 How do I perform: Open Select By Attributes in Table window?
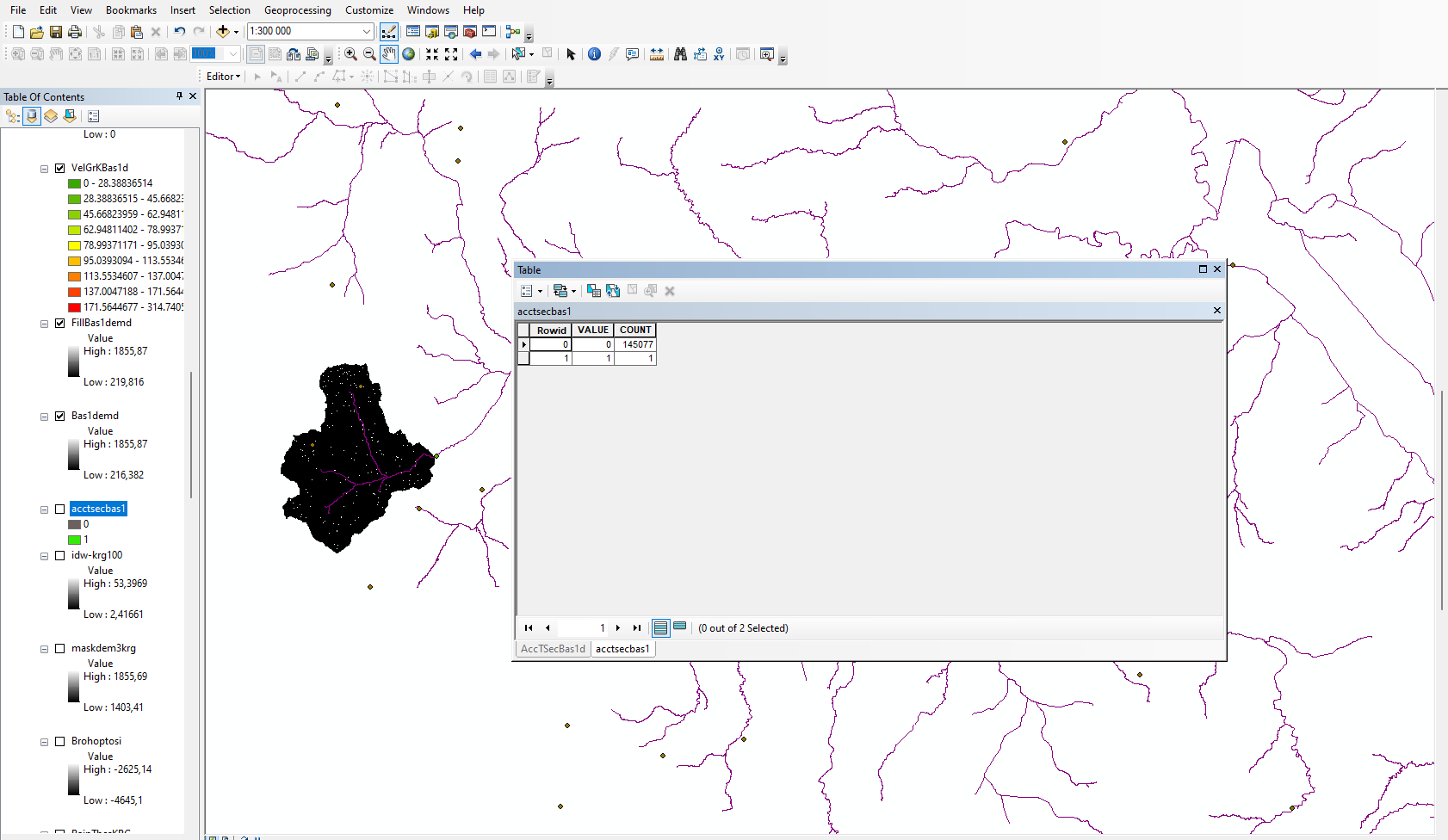coord(594,291)
